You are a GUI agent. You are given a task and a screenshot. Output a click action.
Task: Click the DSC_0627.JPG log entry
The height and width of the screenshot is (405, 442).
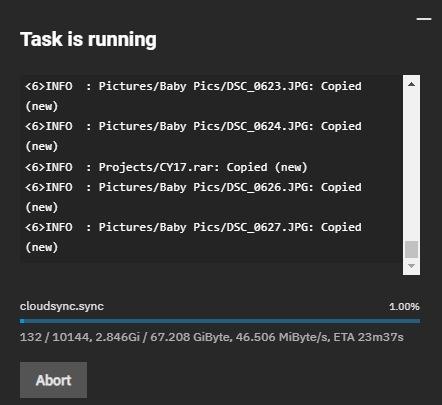pos(193,237)
